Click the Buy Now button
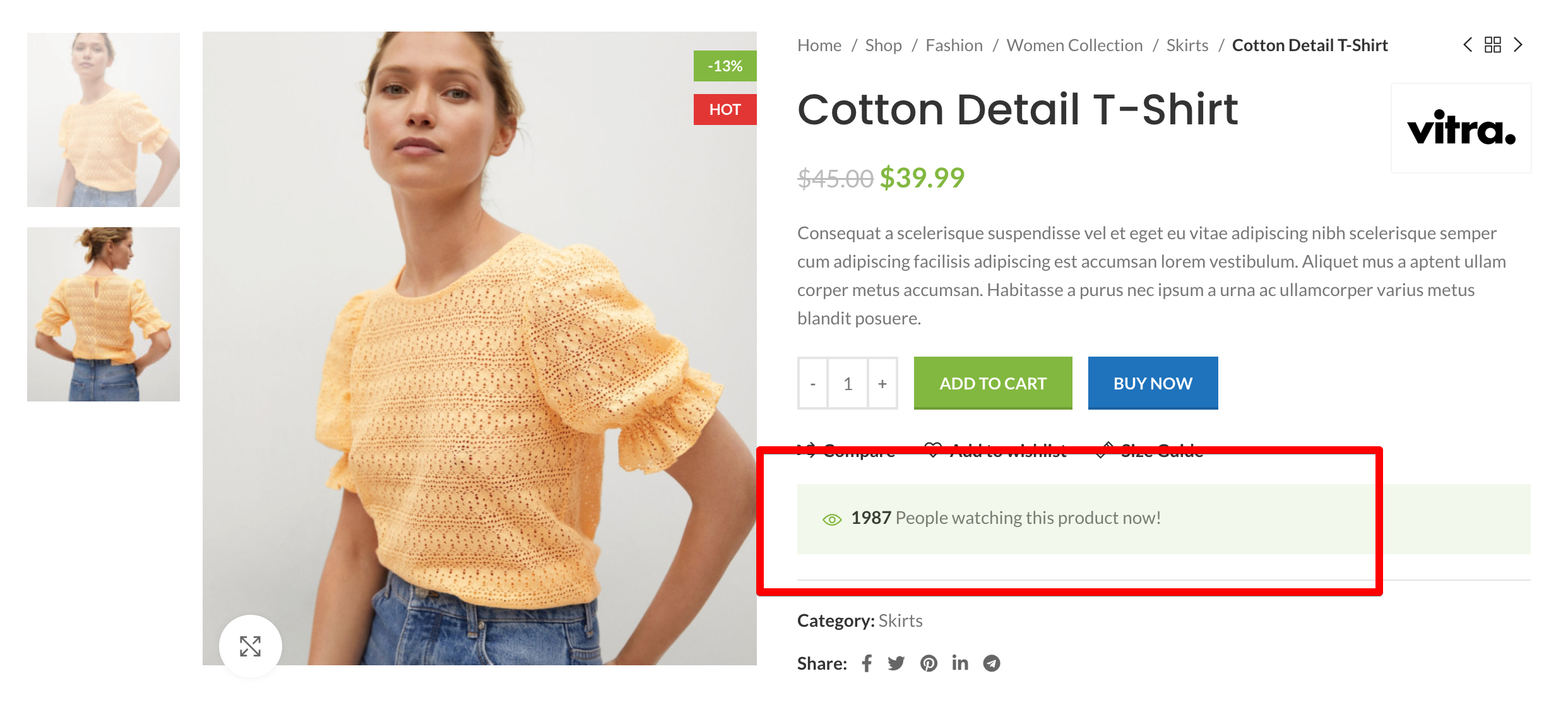Viewport: 1568px width, 712px height. 1153,383
